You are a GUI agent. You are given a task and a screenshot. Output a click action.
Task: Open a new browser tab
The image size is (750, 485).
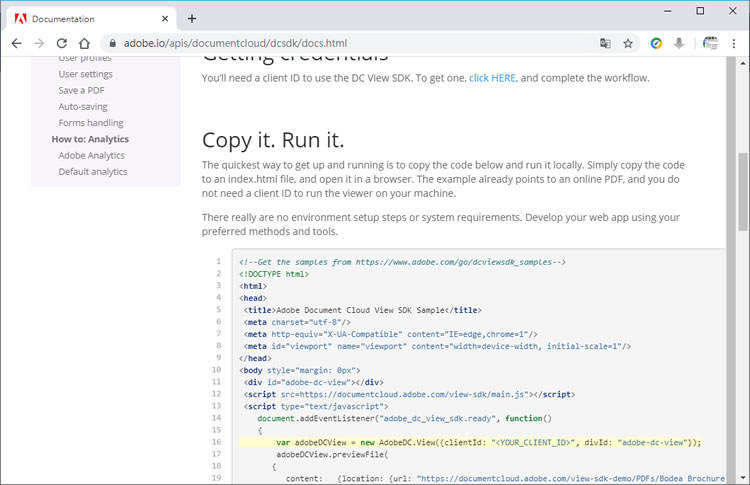click(192, 19)
